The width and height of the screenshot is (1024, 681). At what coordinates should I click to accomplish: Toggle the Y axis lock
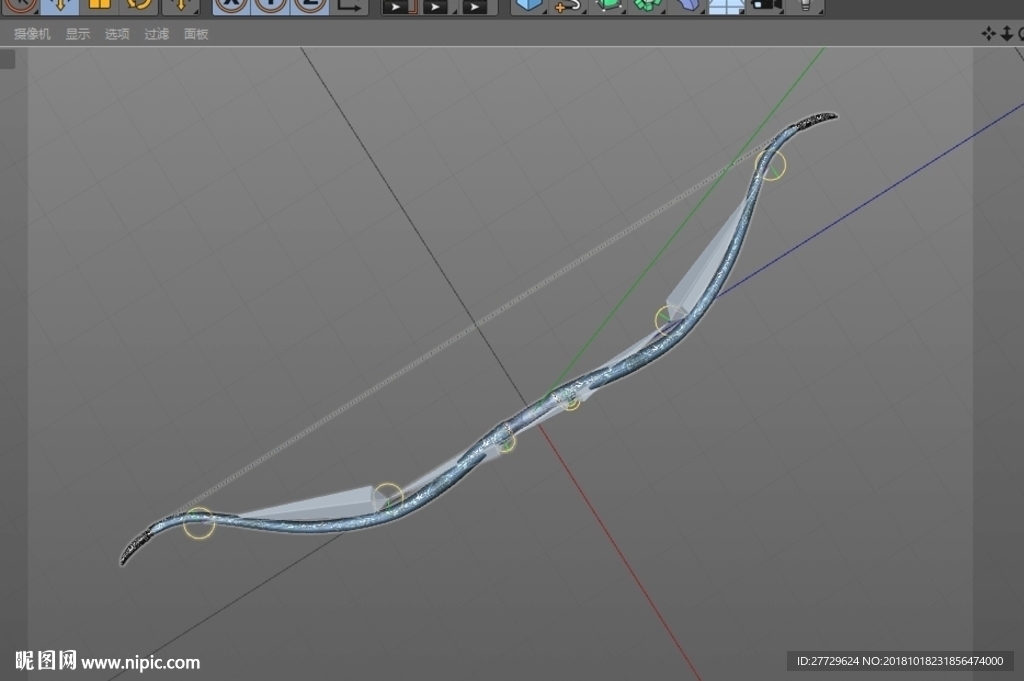click(x=270, y=6)
